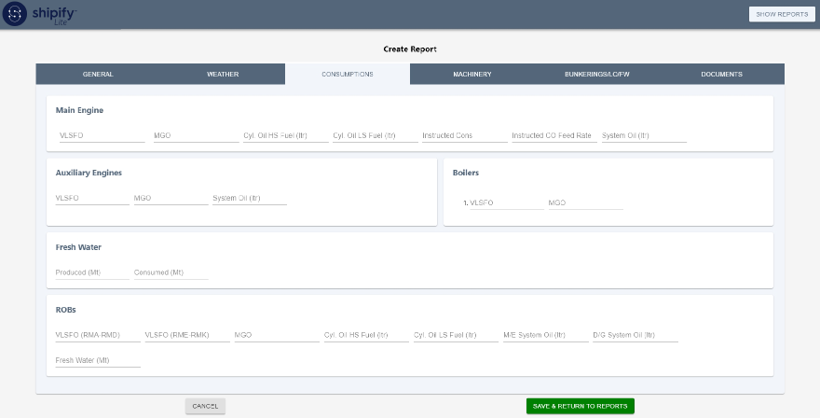Select the Machinery tab
This screenshot has width=820, height=418.
coord(472,74)
